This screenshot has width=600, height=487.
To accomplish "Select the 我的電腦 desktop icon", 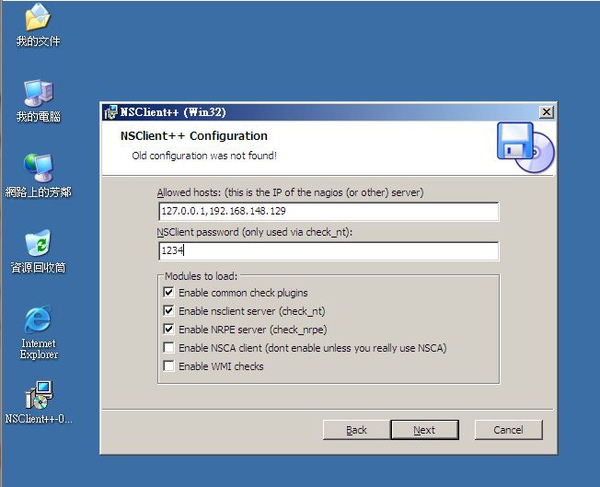I will pyautogui.click(x=38, y=101).
